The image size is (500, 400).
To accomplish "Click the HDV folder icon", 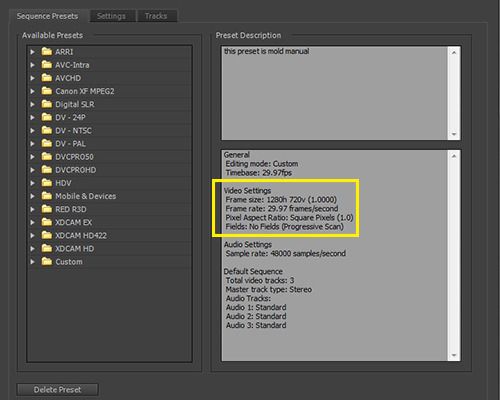I will (x=47, y=183).
